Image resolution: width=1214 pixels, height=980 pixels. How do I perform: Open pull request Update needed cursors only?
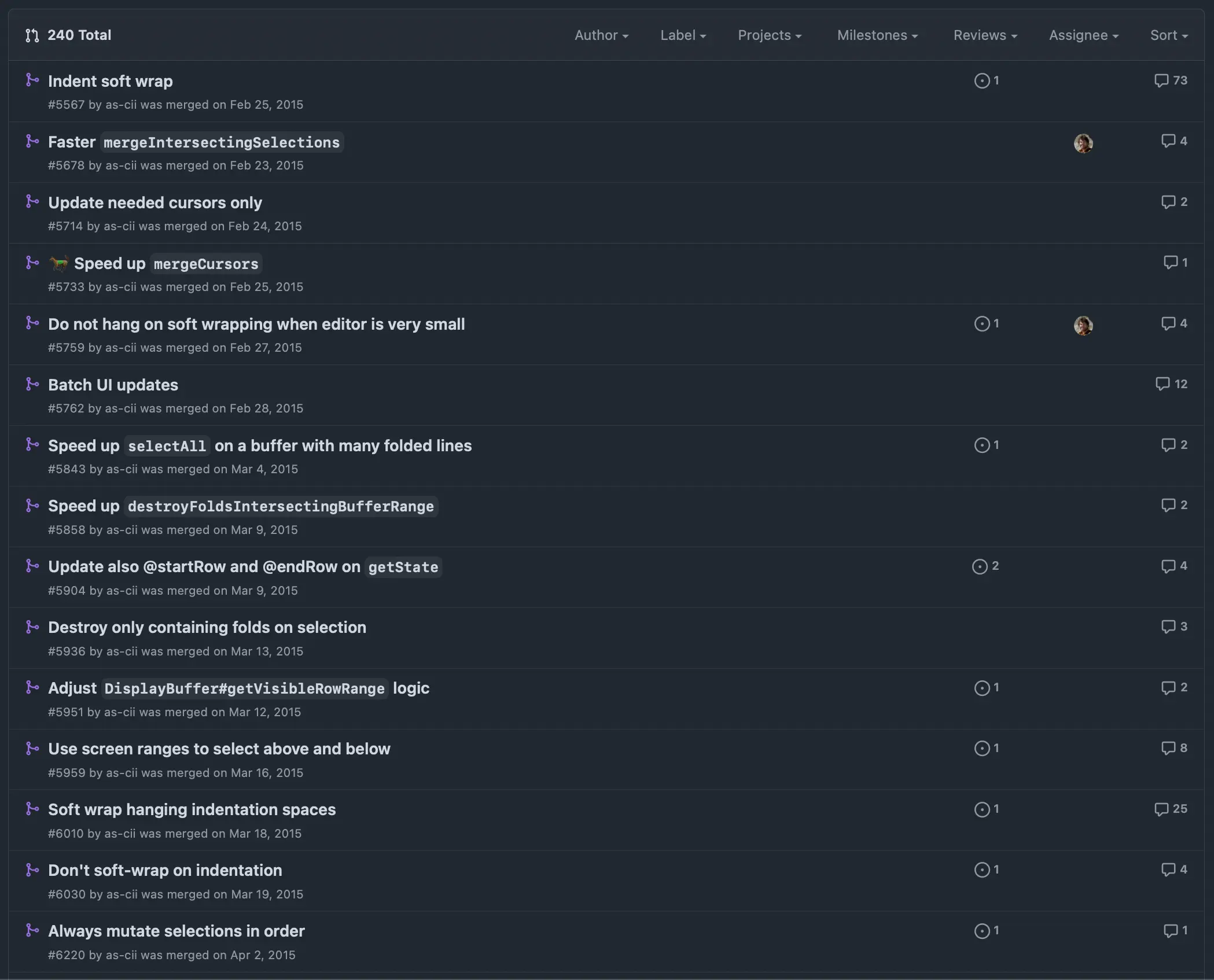[155, 202]
